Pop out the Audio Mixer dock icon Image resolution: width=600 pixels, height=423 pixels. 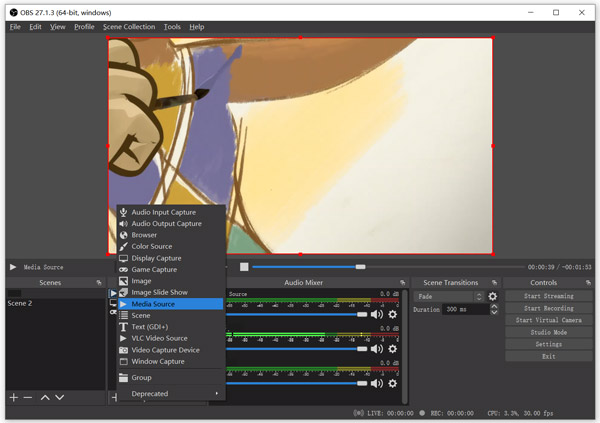pos(403,283)
